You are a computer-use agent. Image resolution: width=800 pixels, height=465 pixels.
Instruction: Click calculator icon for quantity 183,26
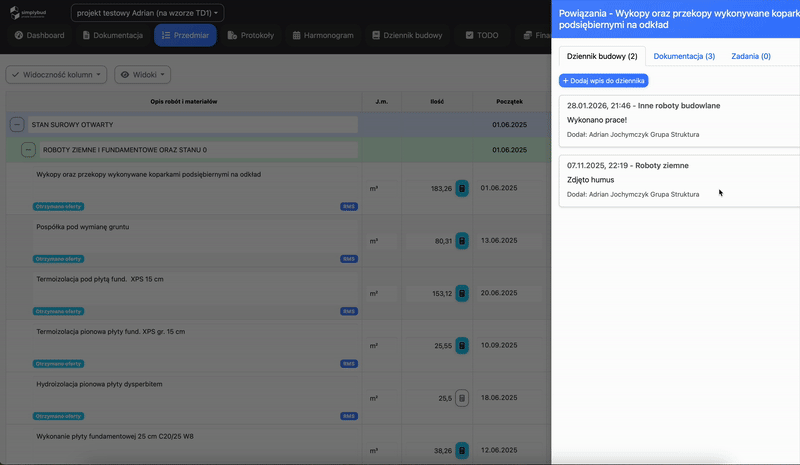click(x=462, y=188)
